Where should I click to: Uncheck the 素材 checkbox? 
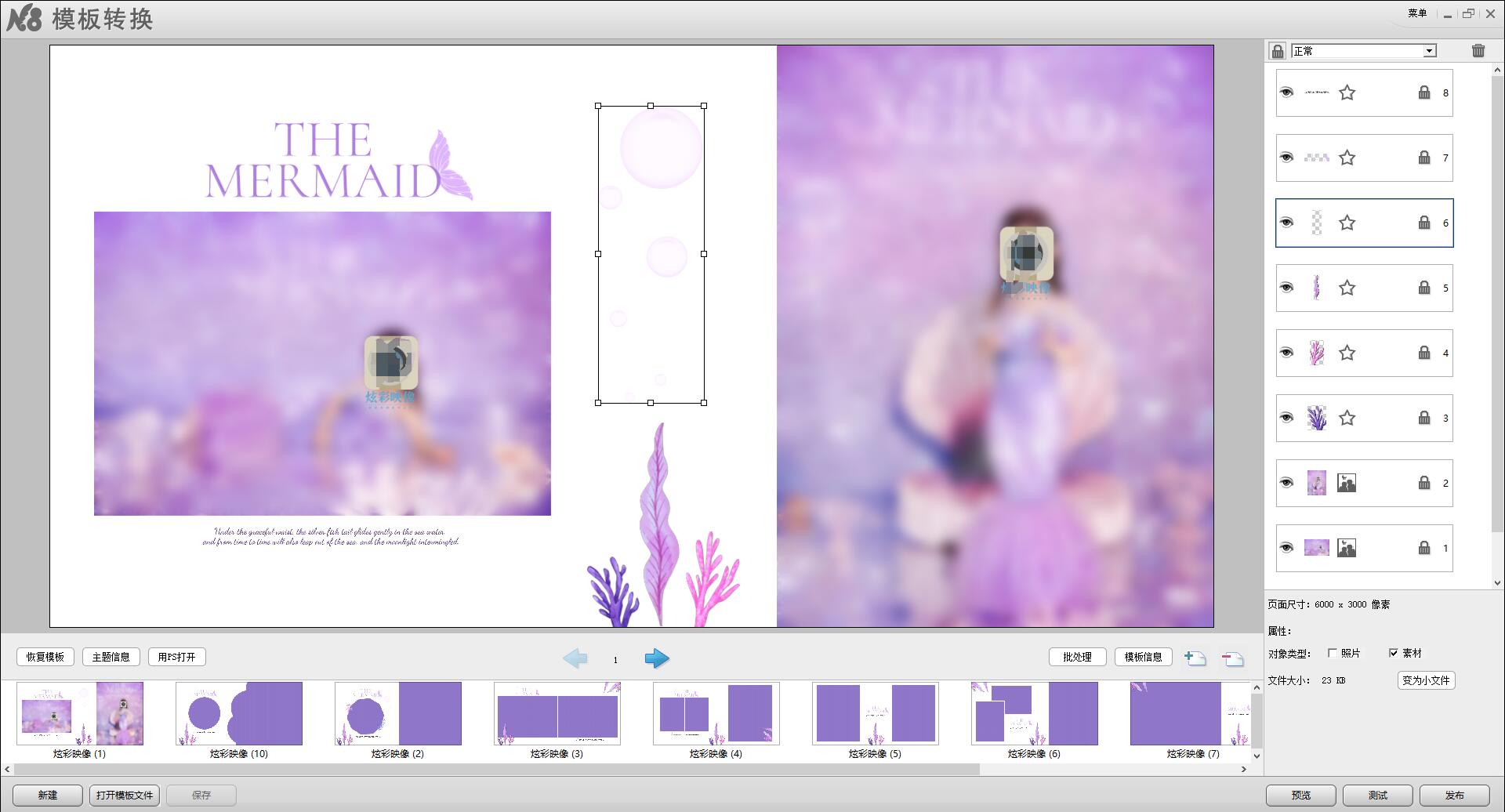[1393, 653]
